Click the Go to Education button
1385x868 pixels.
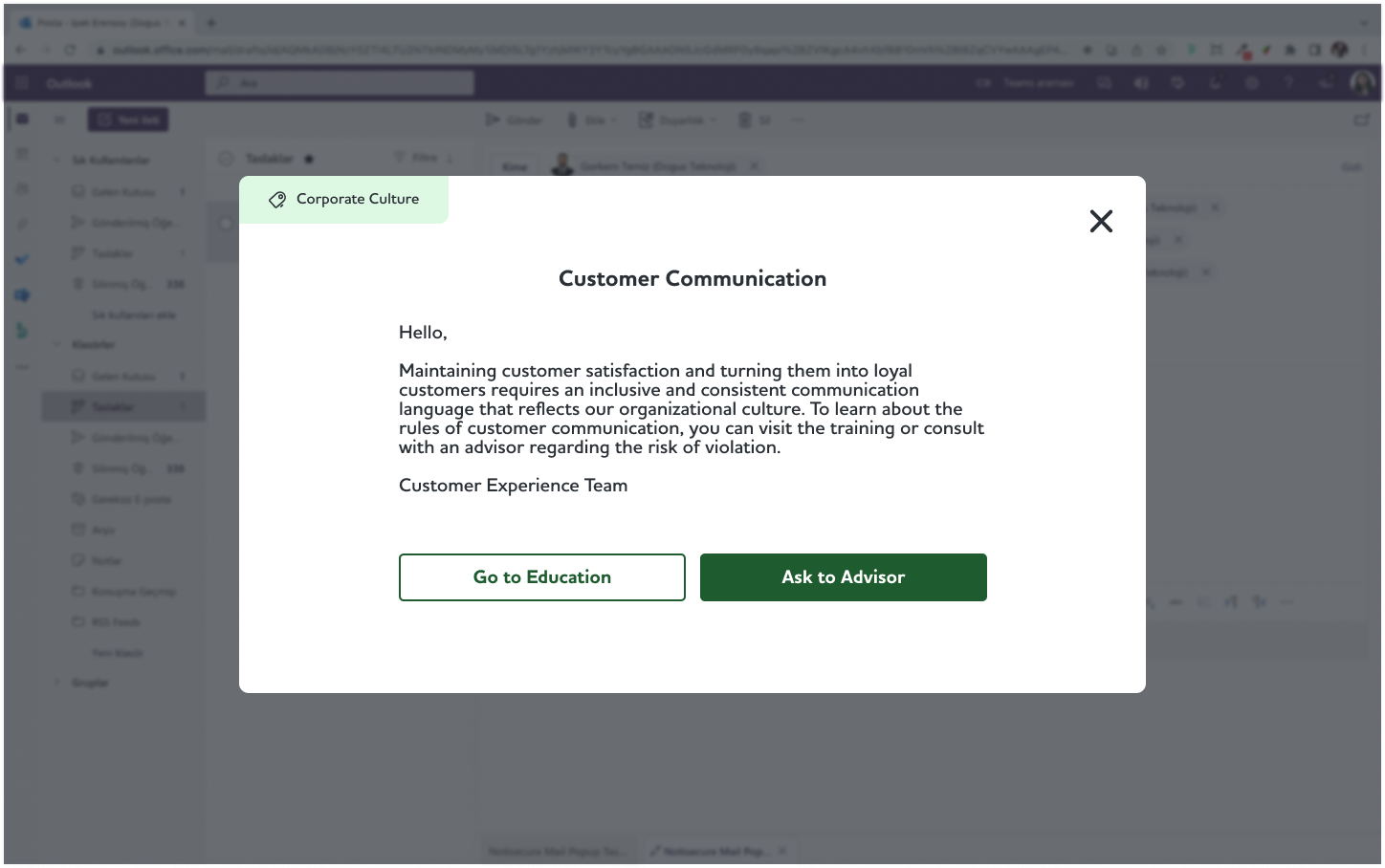[541, 577]
